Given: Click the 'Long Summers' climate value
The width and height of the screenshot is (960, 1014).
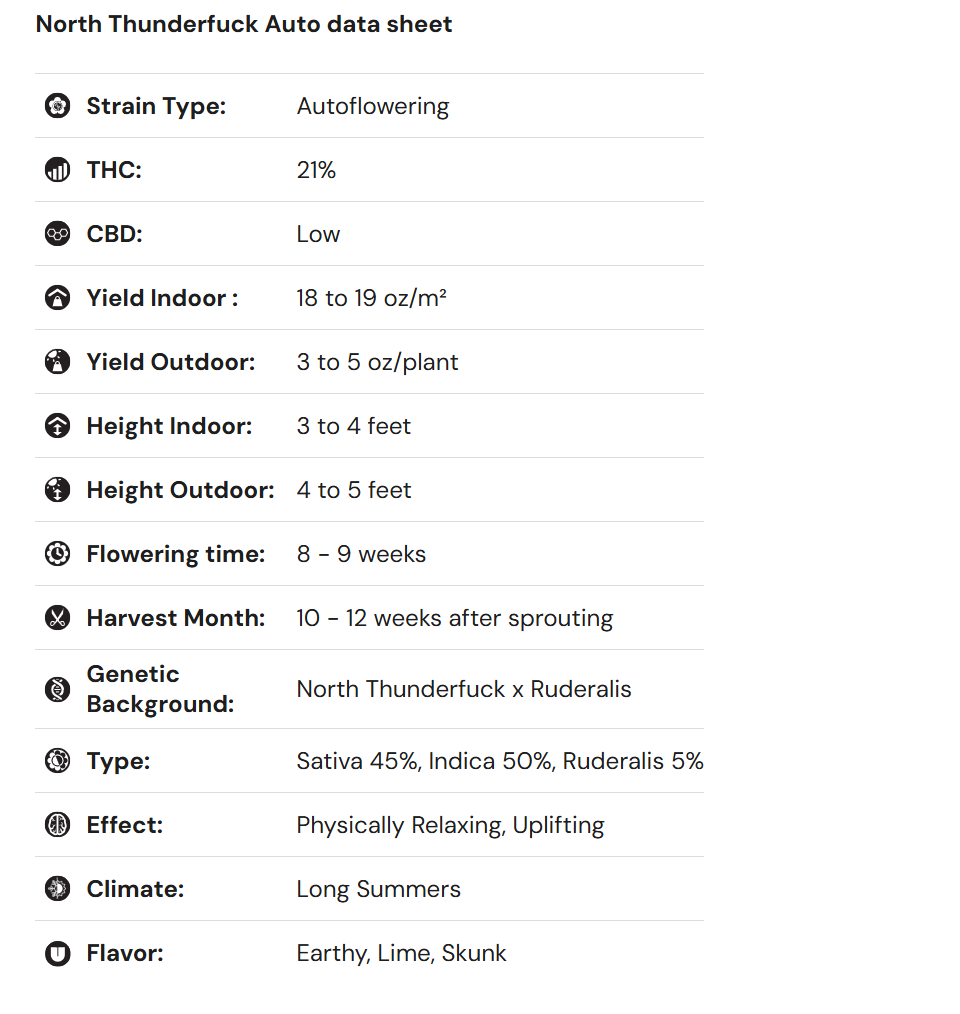Looking at the screenshot, I should pyautogui.click(x=378, y=889).
